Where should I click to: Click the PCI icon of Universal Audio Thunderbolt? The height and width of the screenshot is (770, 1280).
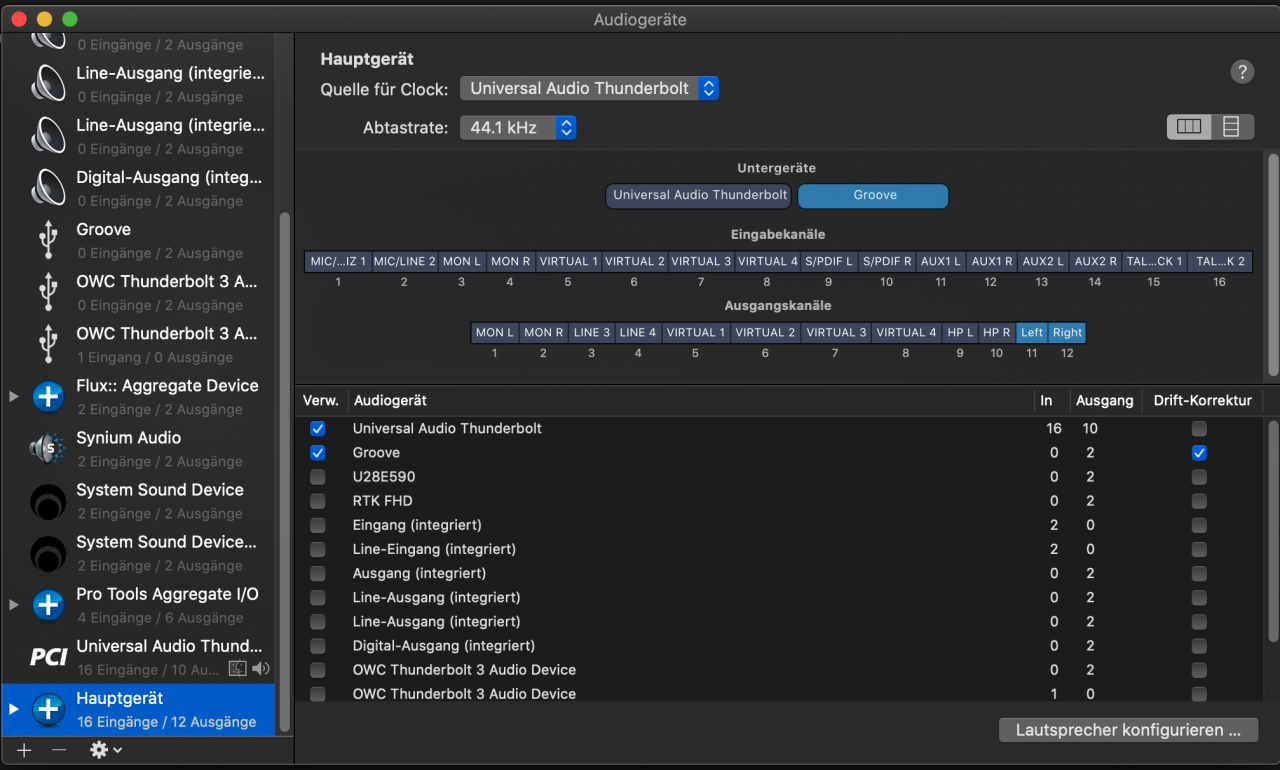[x=48, y=656]
